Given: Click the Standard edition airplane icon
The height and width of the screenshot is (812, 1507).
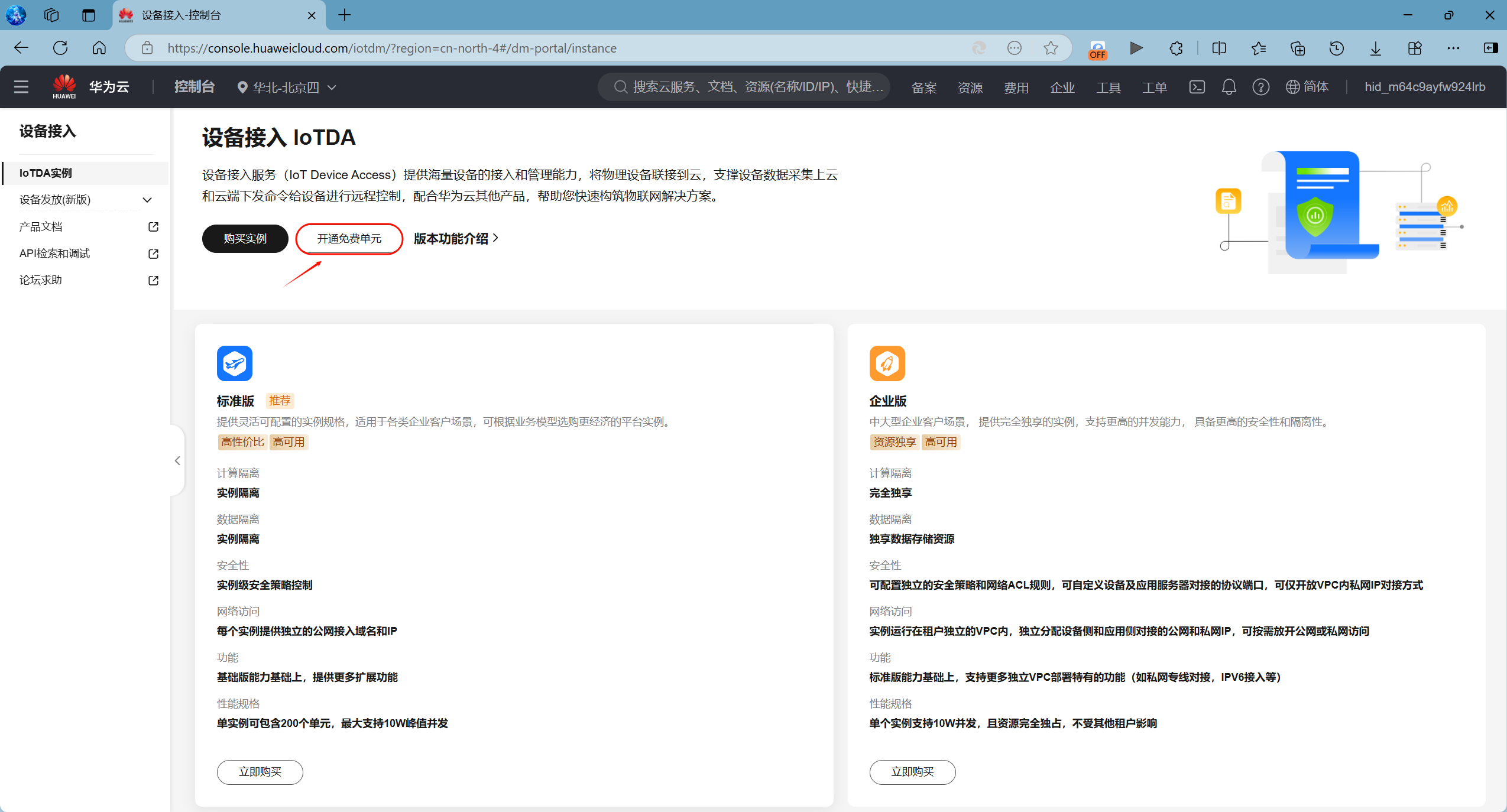Looking at the screenshot, I should pyautogui.click(x=234, y=363).
